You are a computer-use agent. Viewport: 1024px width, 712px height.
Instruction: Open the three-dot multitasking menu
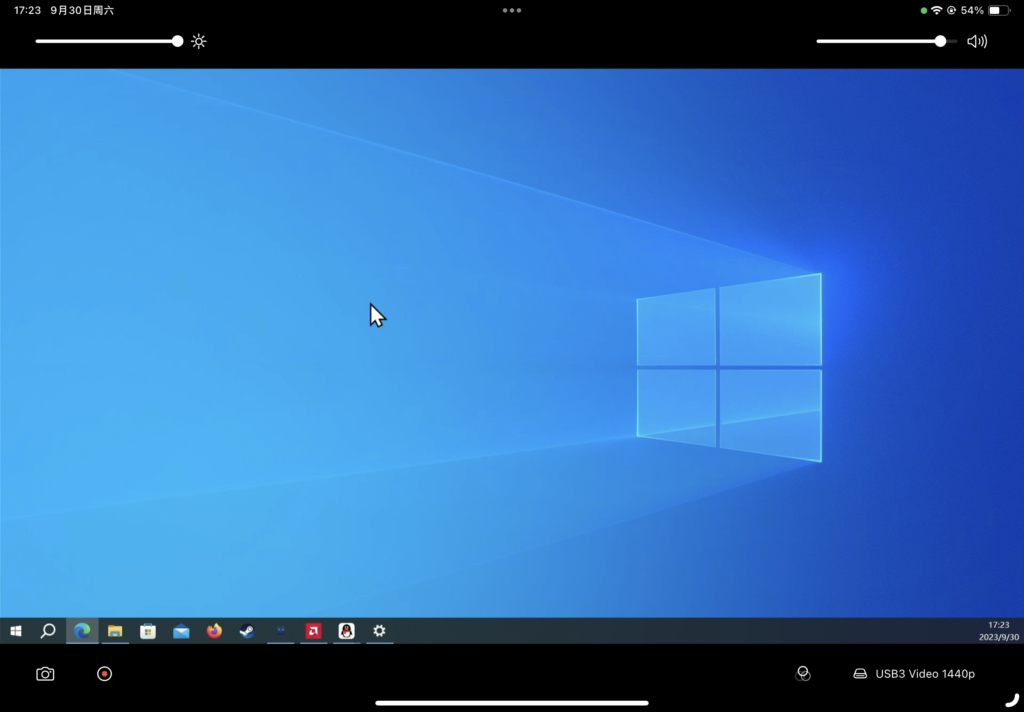(512, 10)
